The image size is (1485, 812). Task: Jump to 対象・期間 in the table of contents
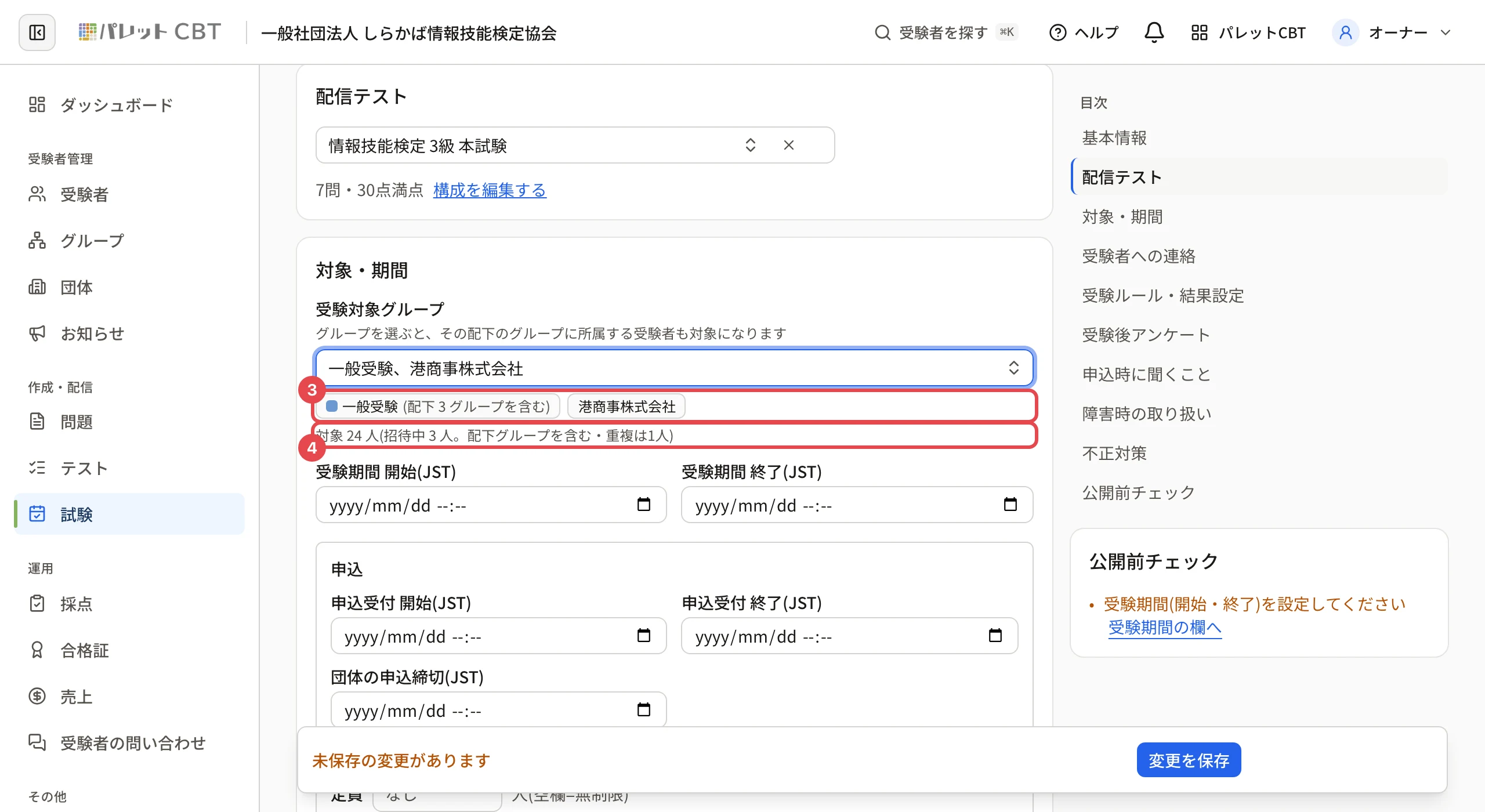tap(1122, 217)
